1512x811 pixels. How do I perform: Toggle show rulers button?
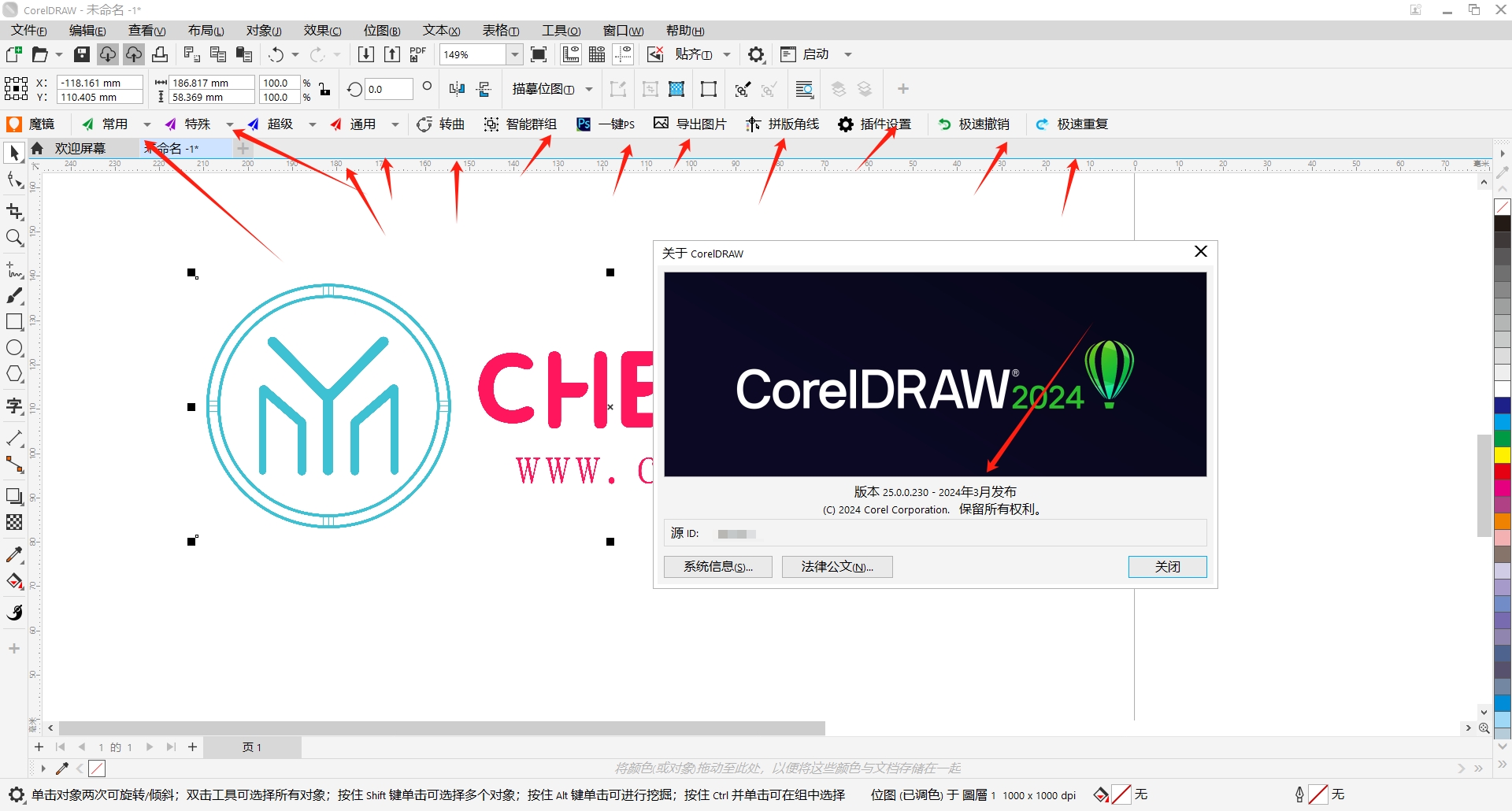(x=571, y=54)
